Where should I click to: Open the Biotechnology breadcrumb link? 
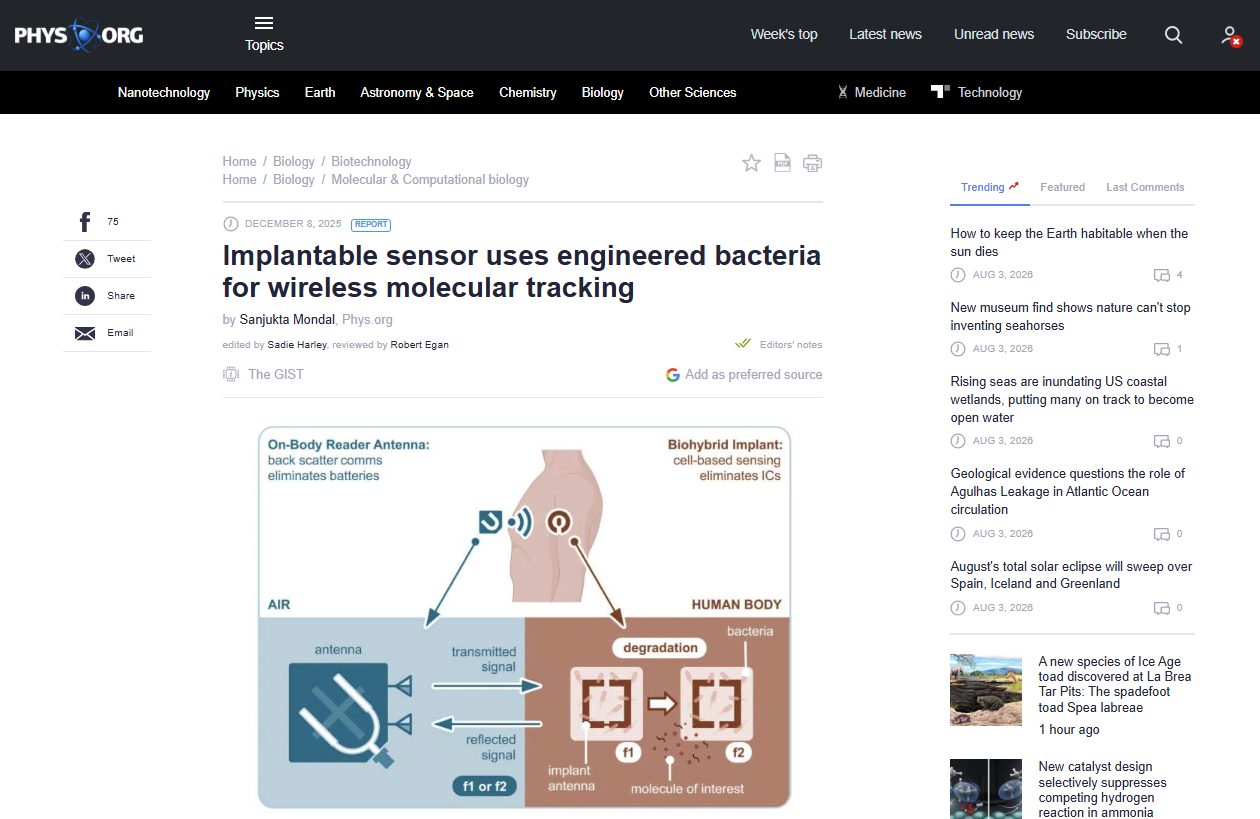(x=371, y=161)
